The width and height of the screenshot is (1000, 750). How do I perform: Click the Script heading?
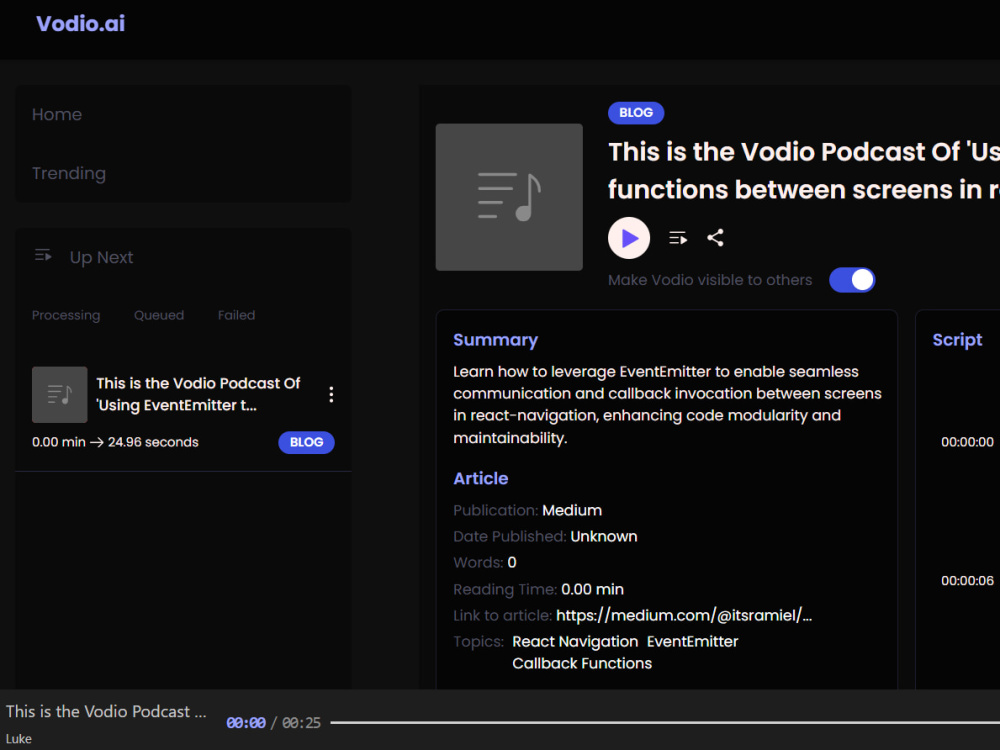click(957, 340)
